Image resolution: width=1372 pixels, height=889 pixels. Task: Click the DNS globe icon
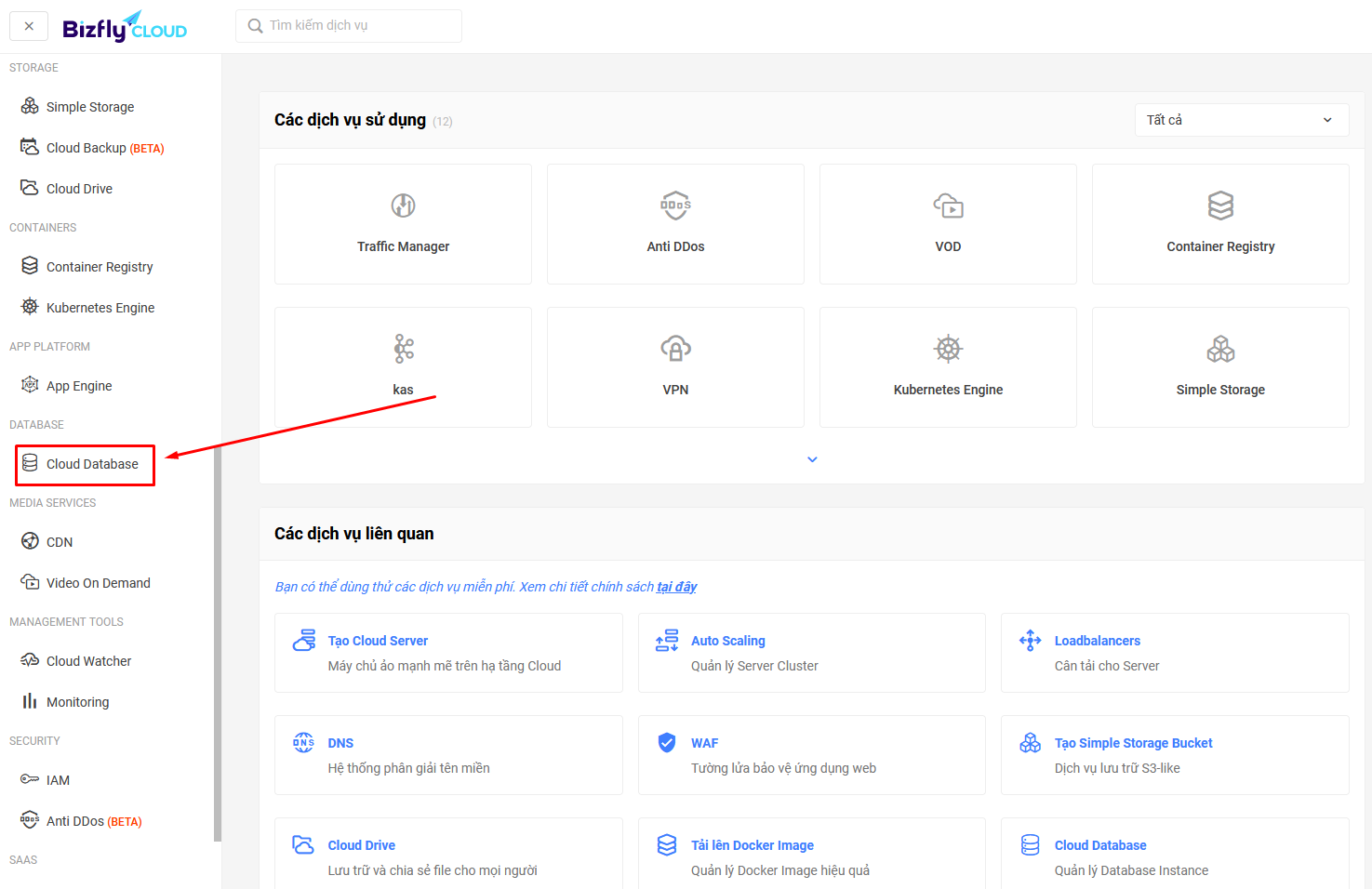point(303,742)
